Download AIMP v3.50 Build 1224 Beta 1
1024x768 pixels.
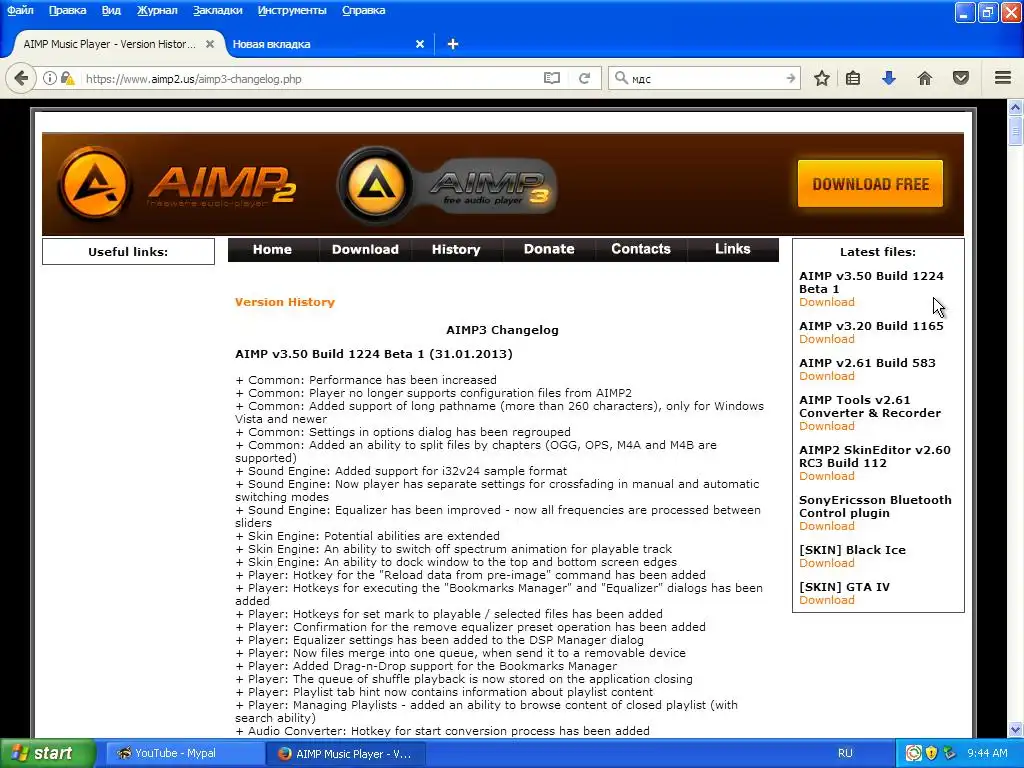click(827, 302)
